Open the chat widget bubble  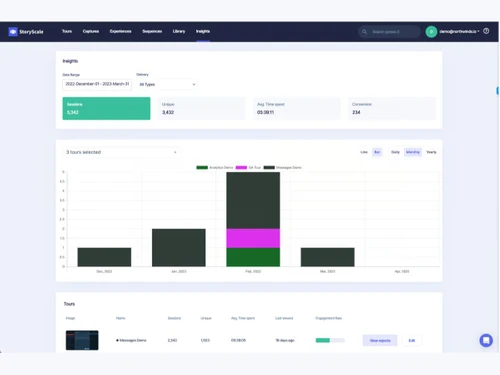tap(486, 340)
